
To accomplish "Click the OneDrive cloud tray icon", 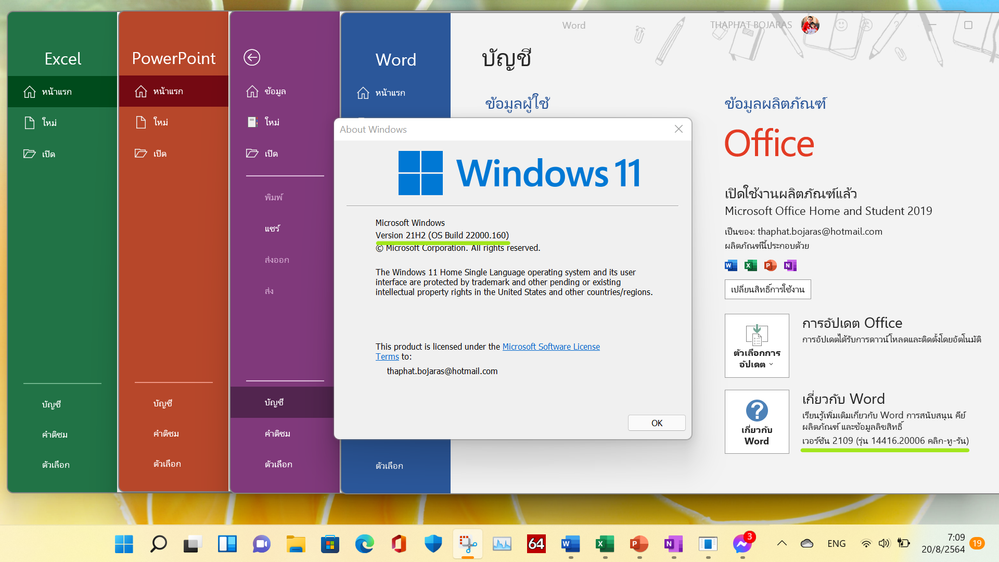I will (x=807, y=544).
